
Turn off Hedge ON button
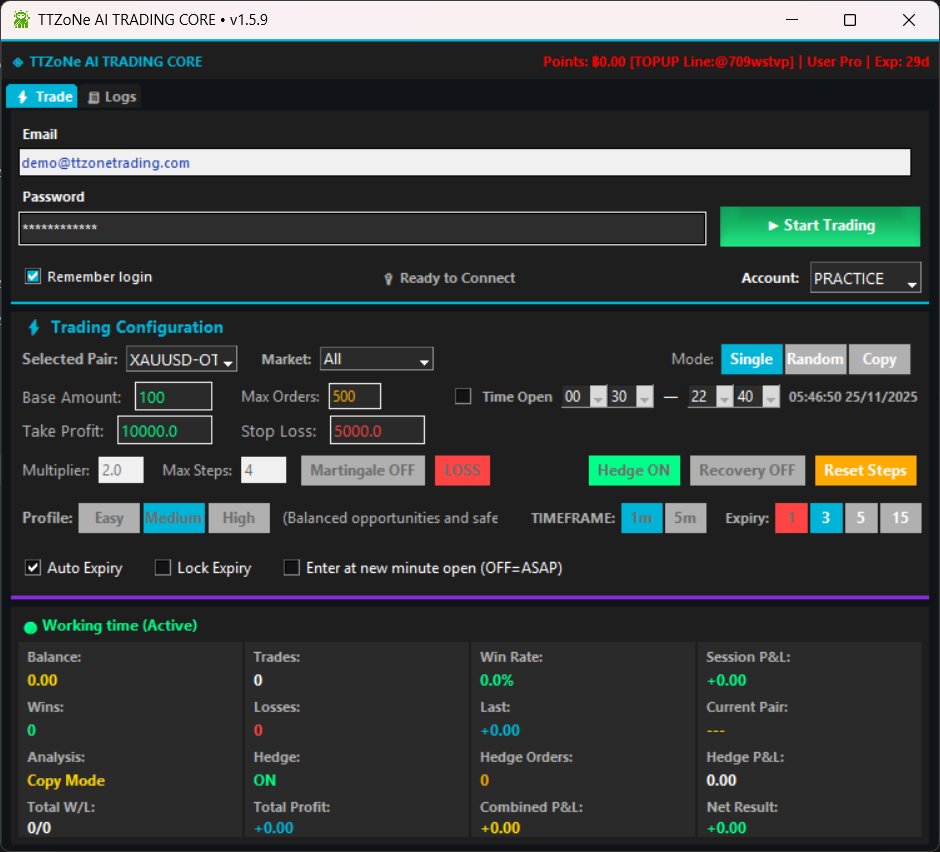[x=634, y=470]
